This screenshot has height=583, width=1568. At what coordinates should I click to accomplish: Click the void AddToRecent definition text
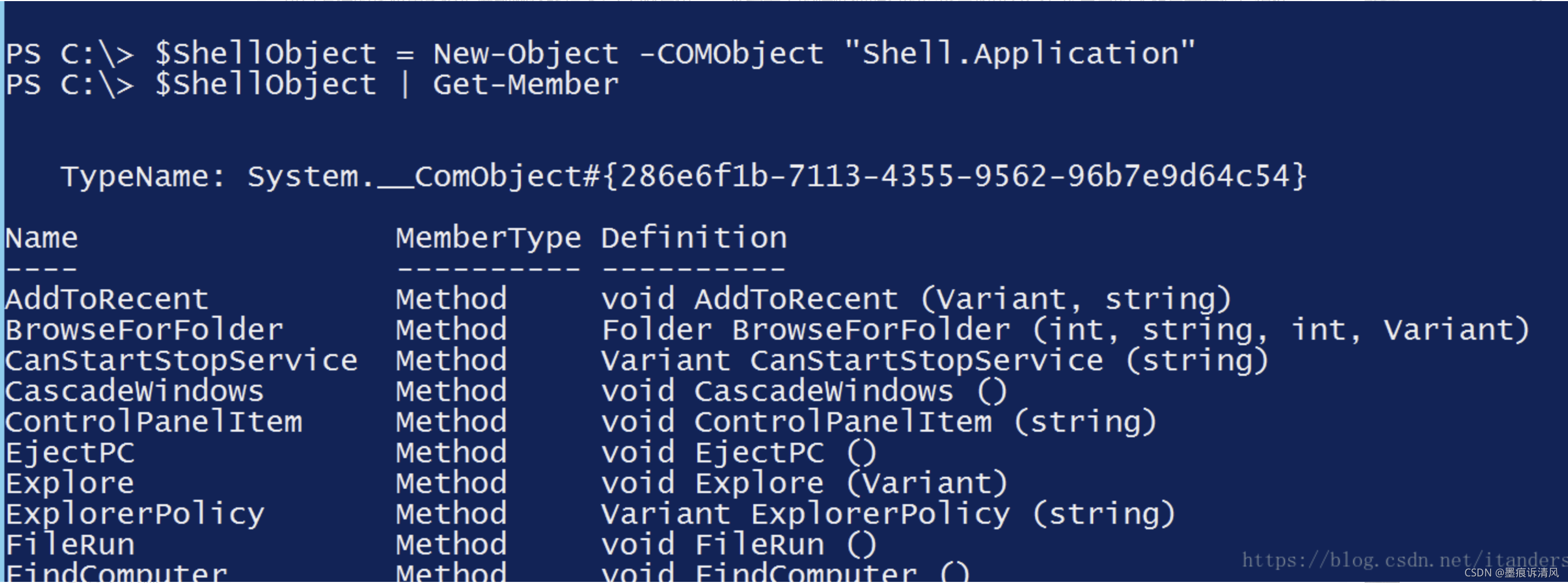click(x=916, y=299)
